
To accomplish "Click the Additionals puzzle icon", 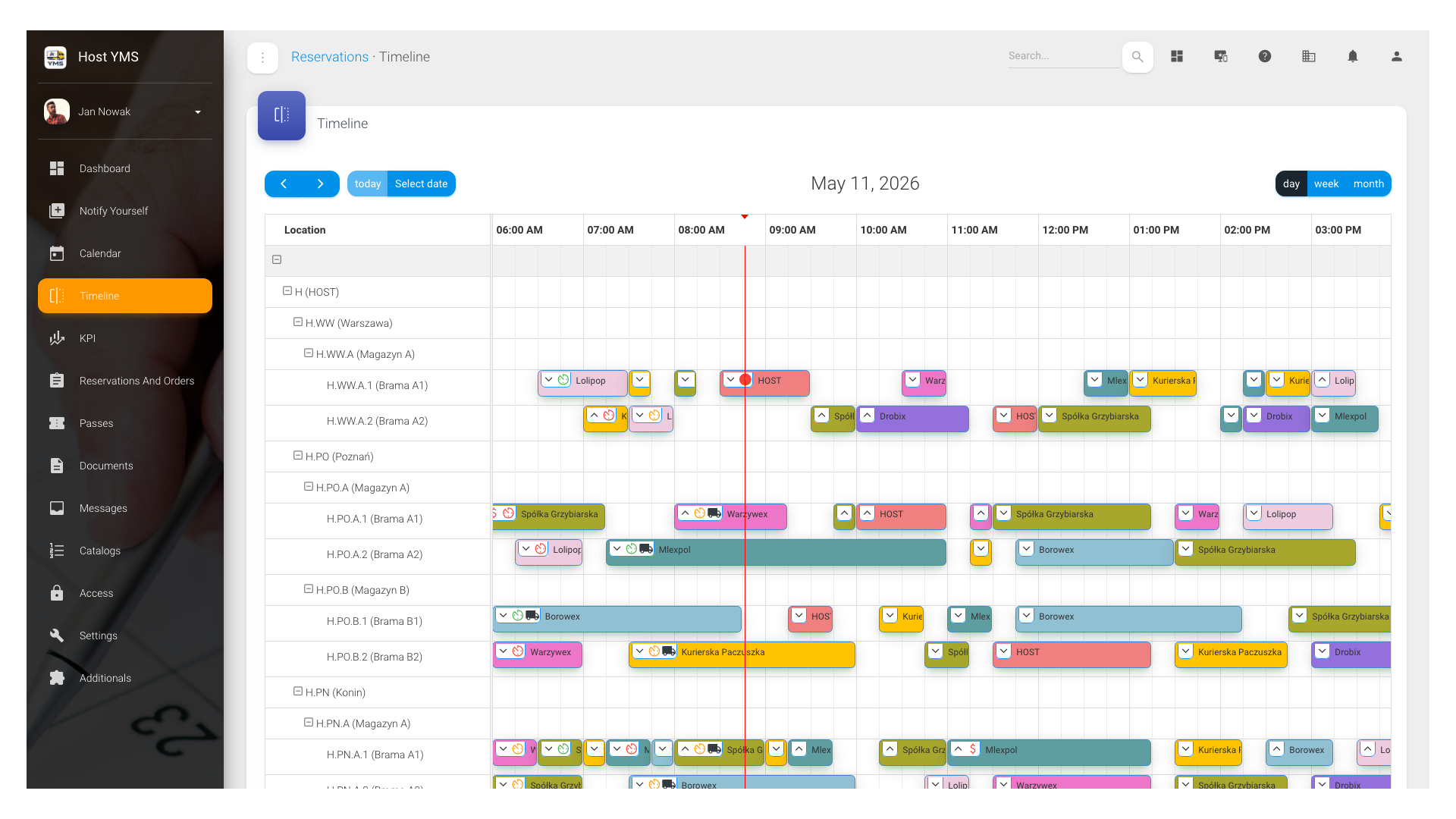I will (57, 678).
